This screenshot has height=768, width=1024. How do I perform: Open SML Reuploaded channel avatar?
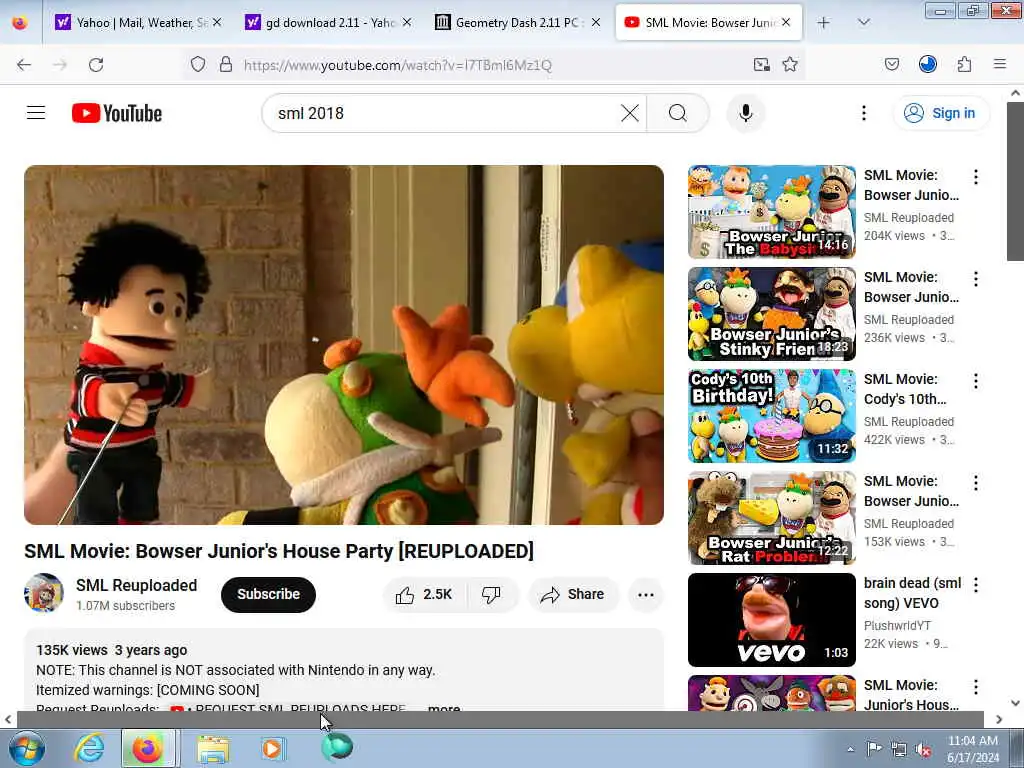point(44,593)
